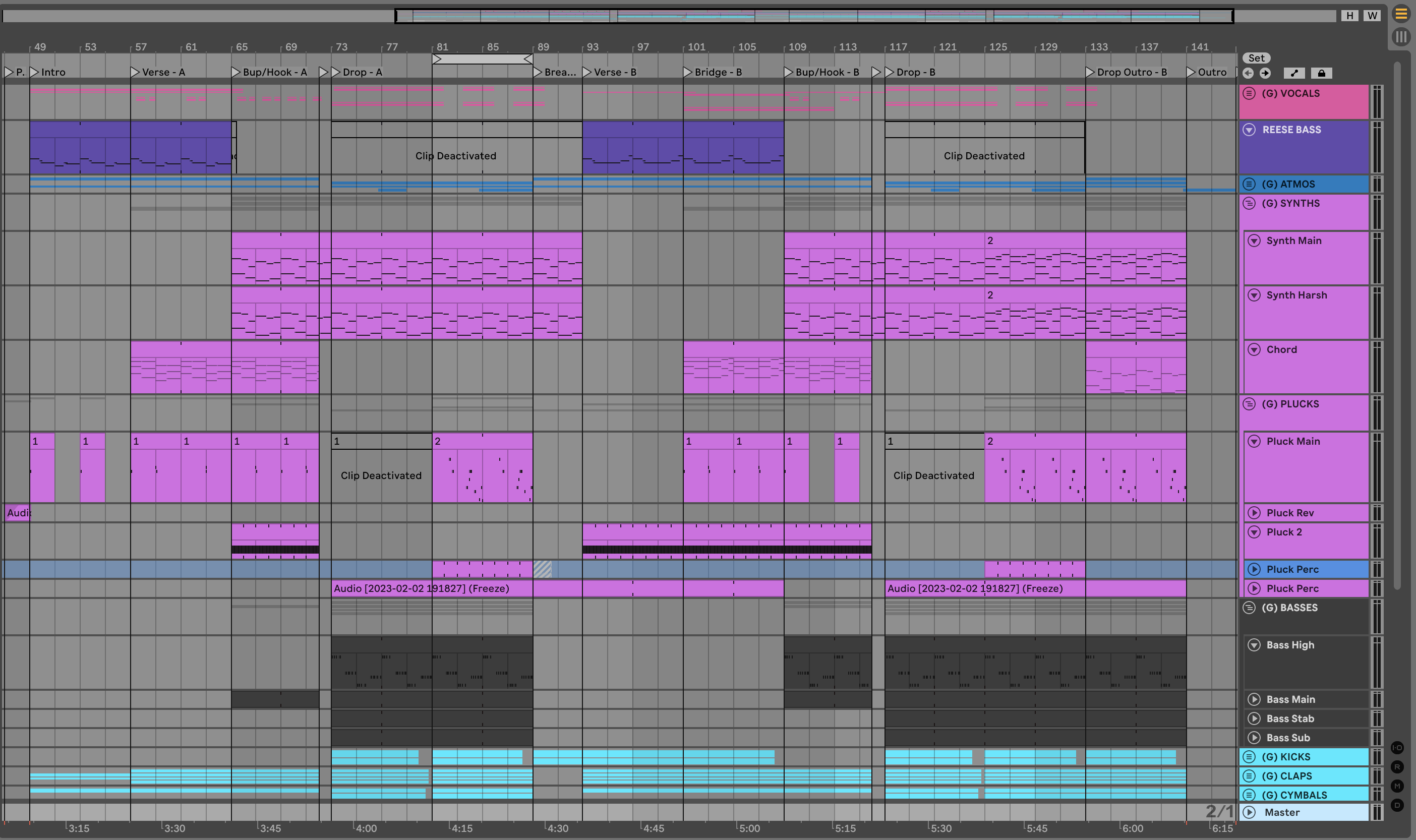Jump to the next locator arrow
This screenshot has height=840, width=1416.
[x=1265, y=73]
